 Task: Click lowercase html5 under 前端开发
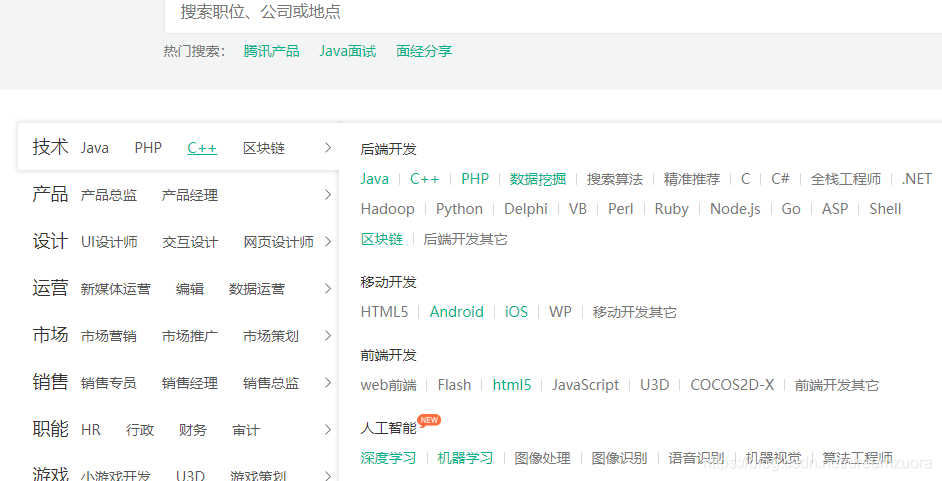512,385
